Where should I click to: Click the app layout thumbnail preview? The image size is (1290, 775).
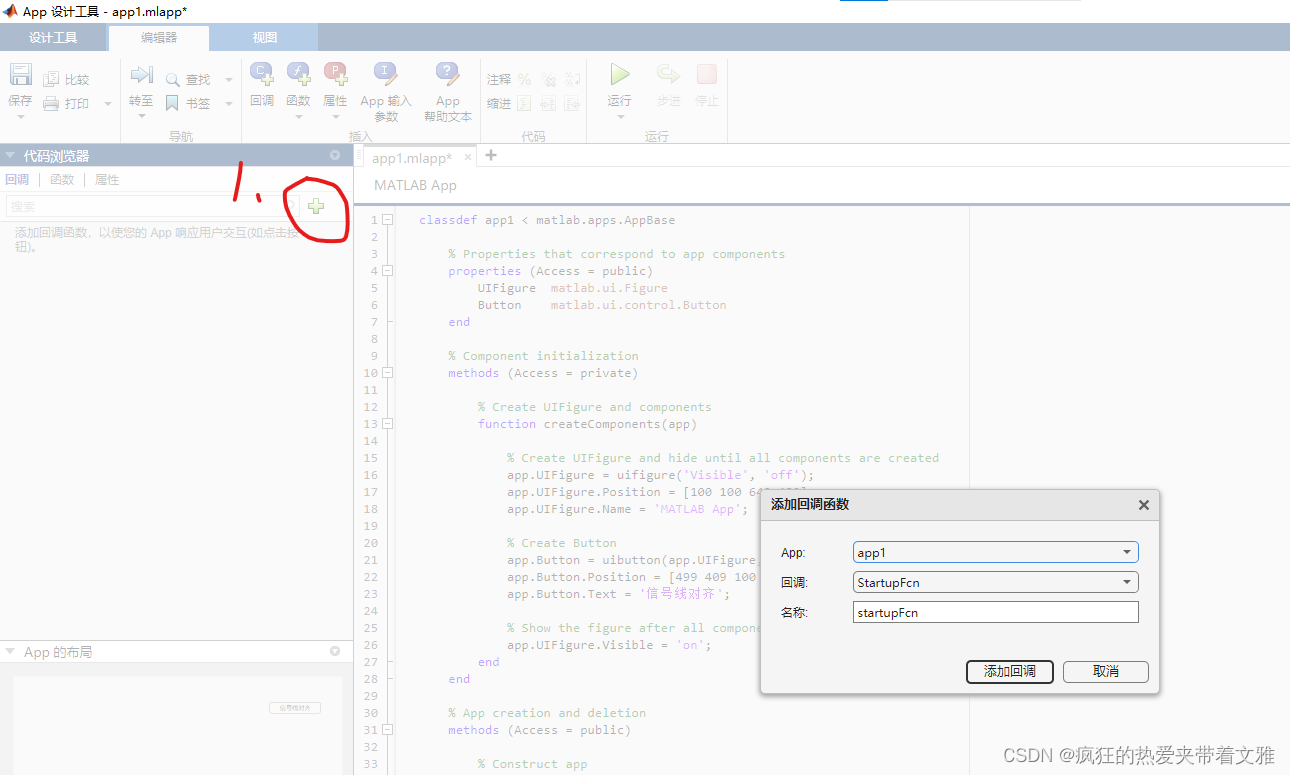pos(178,726)
